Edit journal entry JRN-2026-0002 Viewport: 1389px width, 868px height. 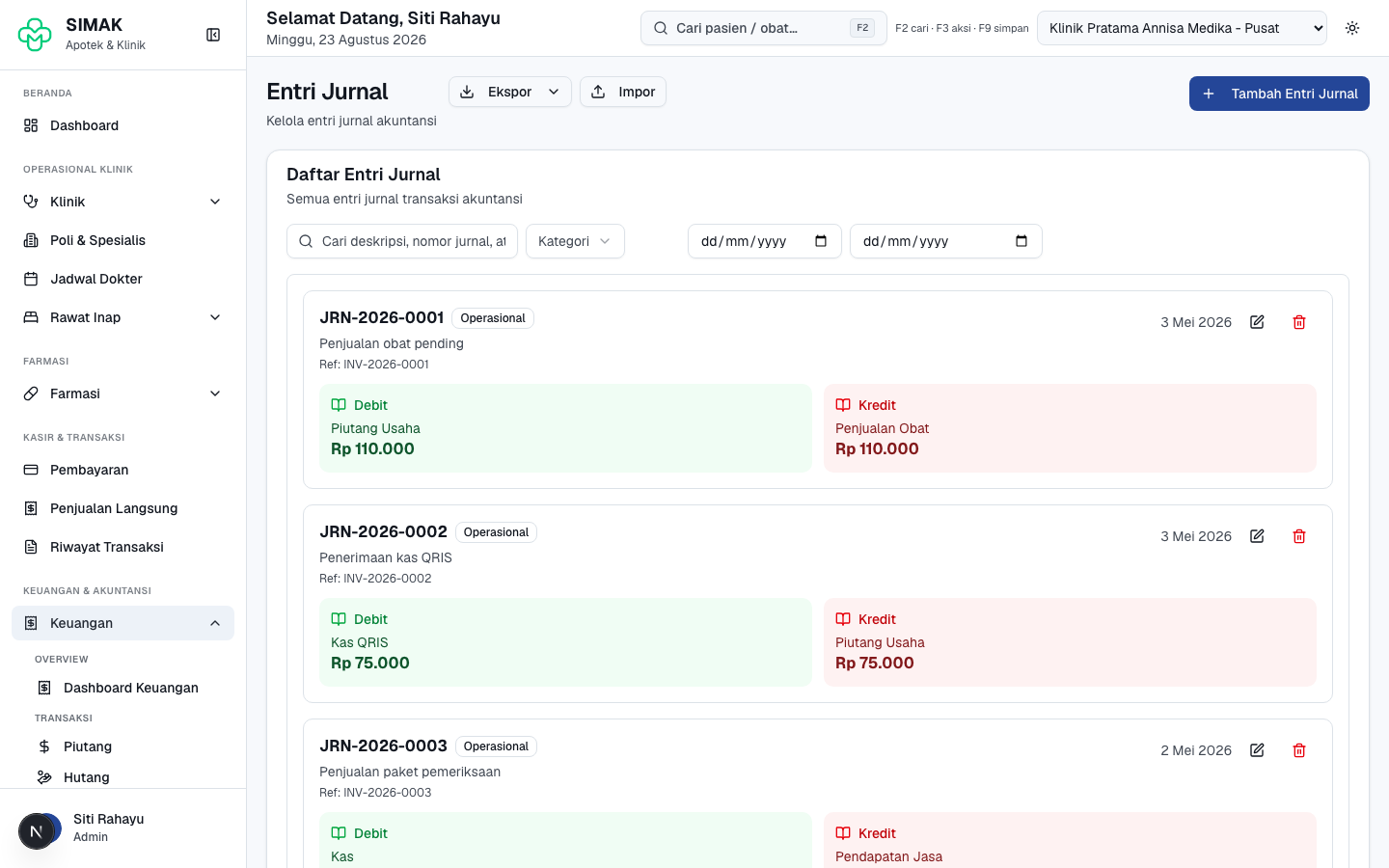tap(1257, 536)
